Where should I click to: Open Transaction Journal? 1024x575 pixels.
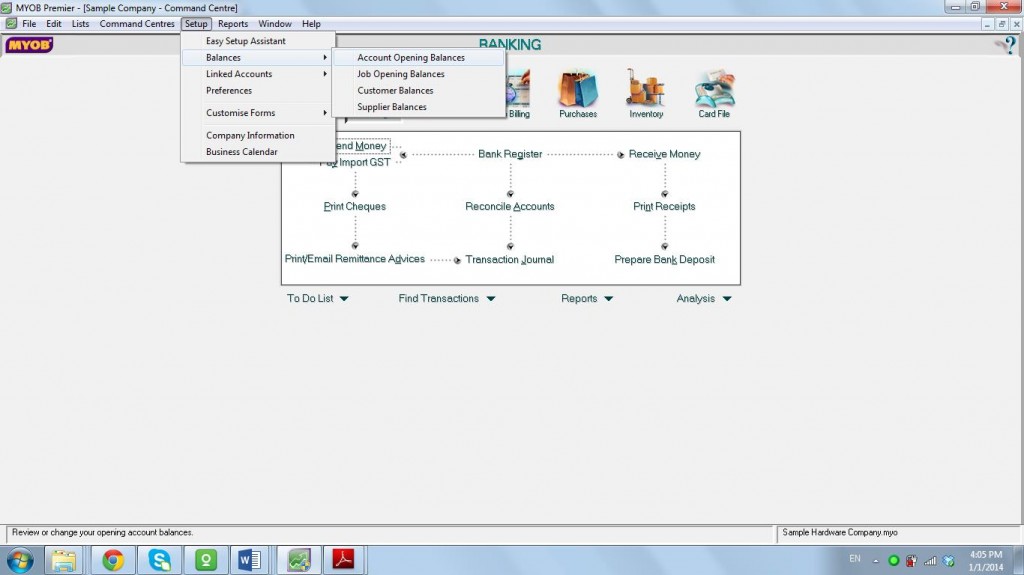coord(510,259)
